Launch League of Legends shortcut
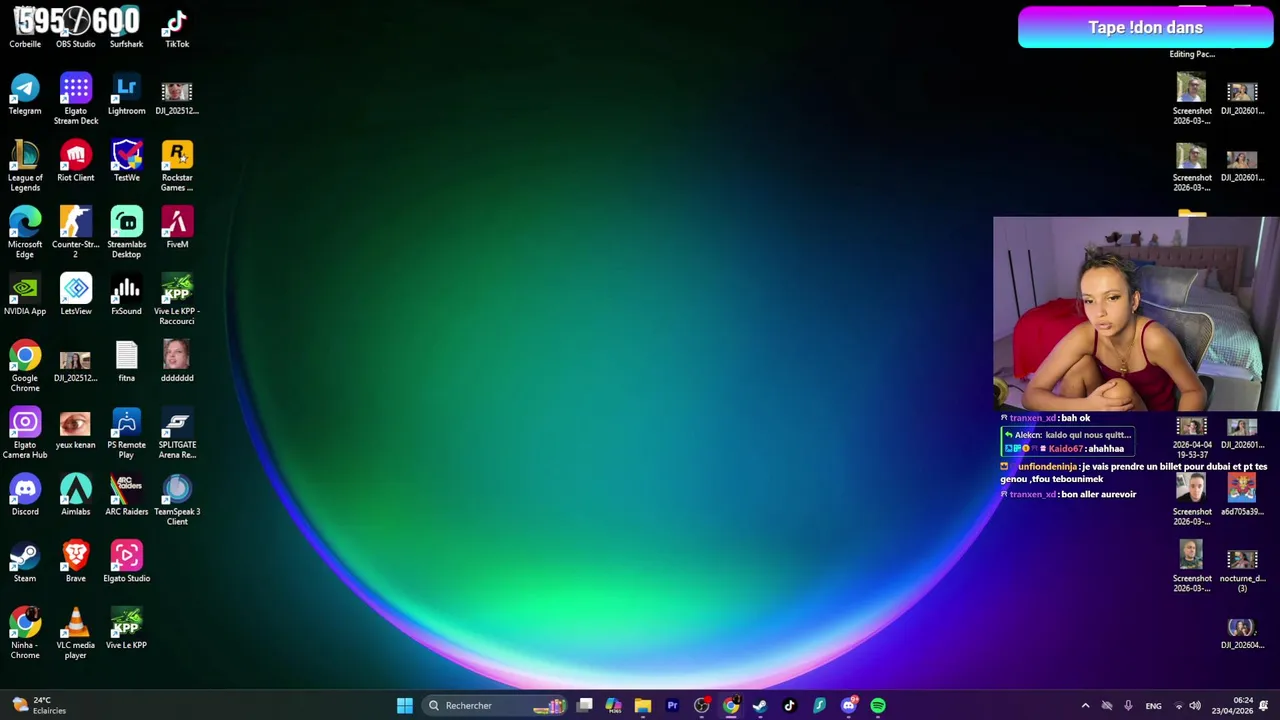 (x=25, y=166)
